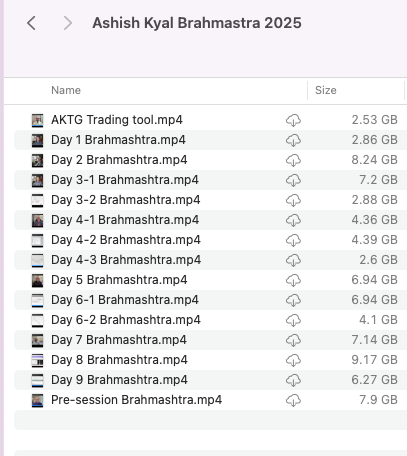Select file Day 4-3 Brahmashtra.mp4
Viewport: 407px width, 456px height.
click(x=210, y=260)
